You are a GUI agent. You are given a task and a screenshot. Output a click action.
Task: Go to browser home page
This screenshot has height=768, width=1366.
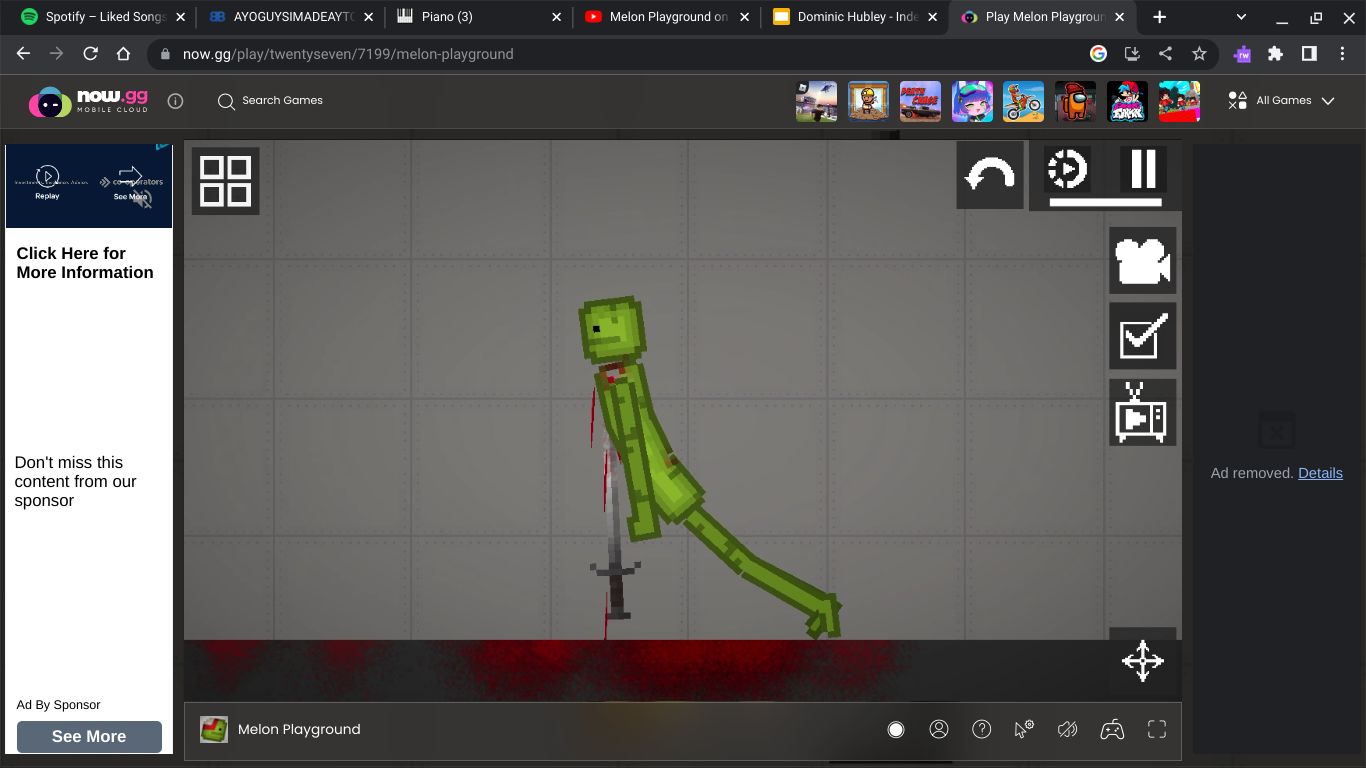point(123,54)
